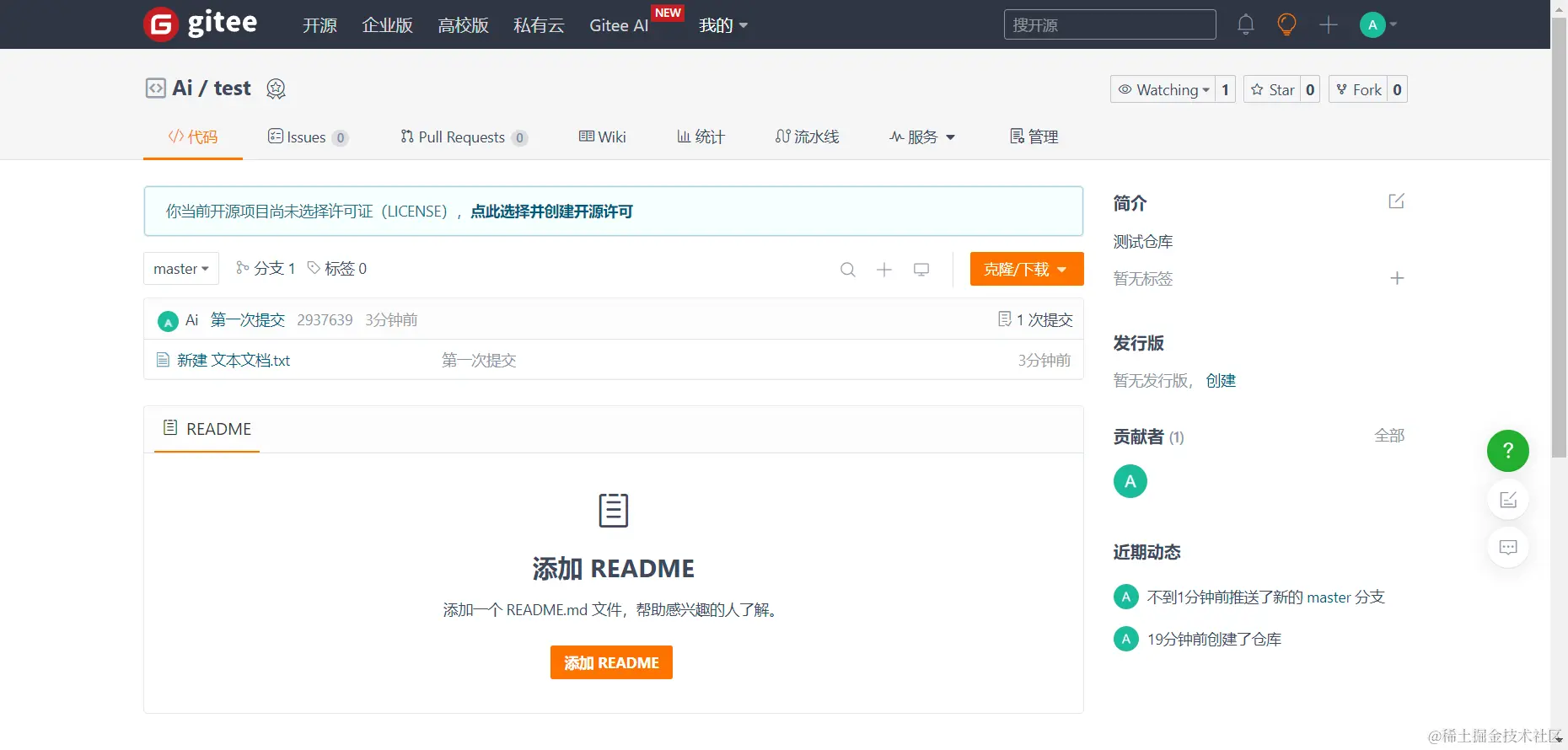Screen dimensions: 1568x750
Task: Open the 服务 dropdown tab
Action: tap(922, 137)
